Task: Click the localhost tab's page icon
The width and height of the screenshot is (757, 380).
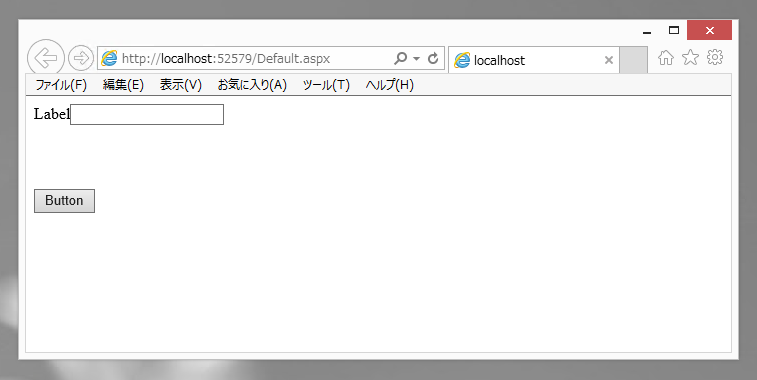Action: [x=462, y=60]
